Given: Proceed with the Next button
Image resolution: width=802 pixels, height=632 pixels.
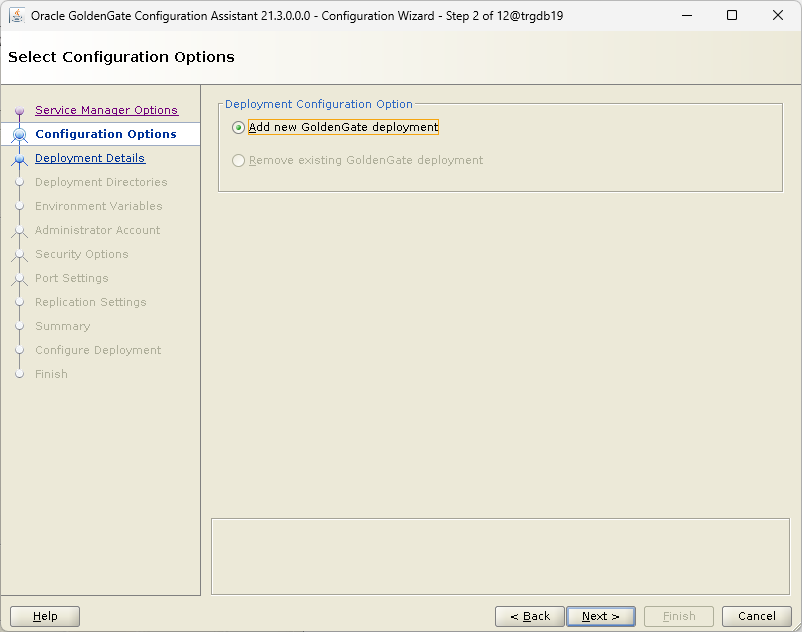Looking at the screenshot, I should [601, 616].
